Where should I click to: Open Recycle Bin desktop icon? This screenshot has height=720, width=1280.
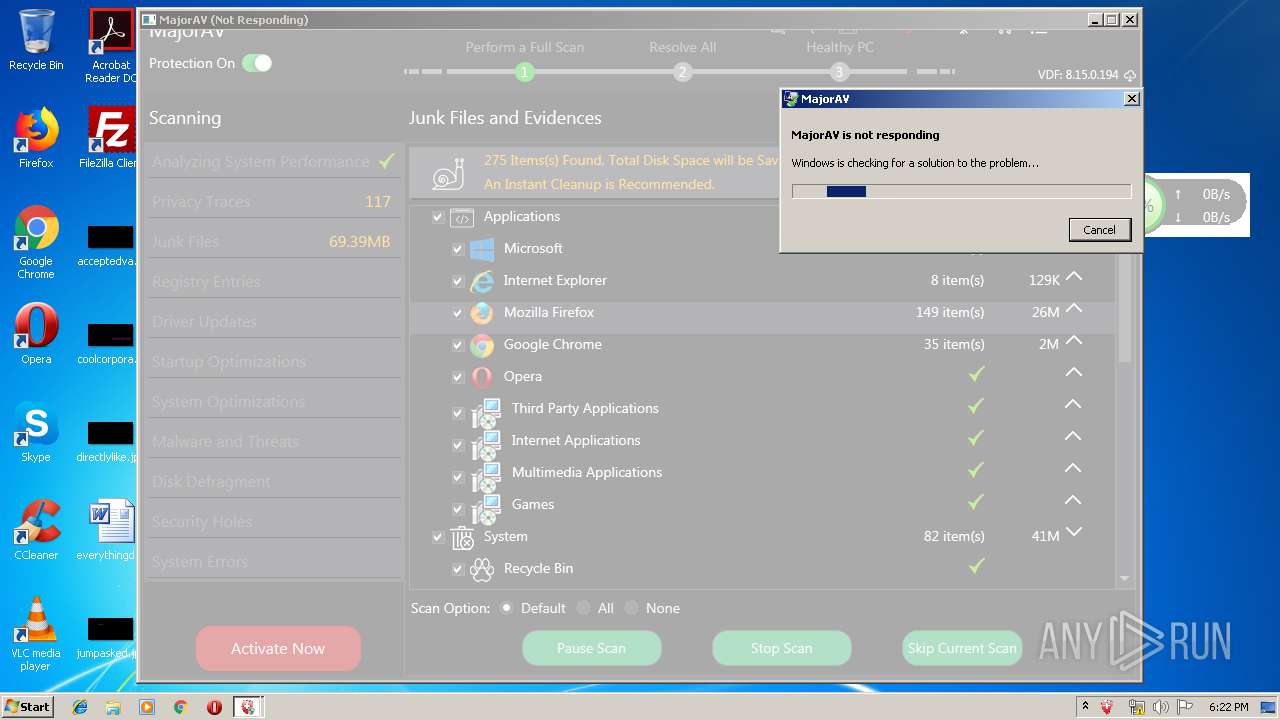[36, 40]
